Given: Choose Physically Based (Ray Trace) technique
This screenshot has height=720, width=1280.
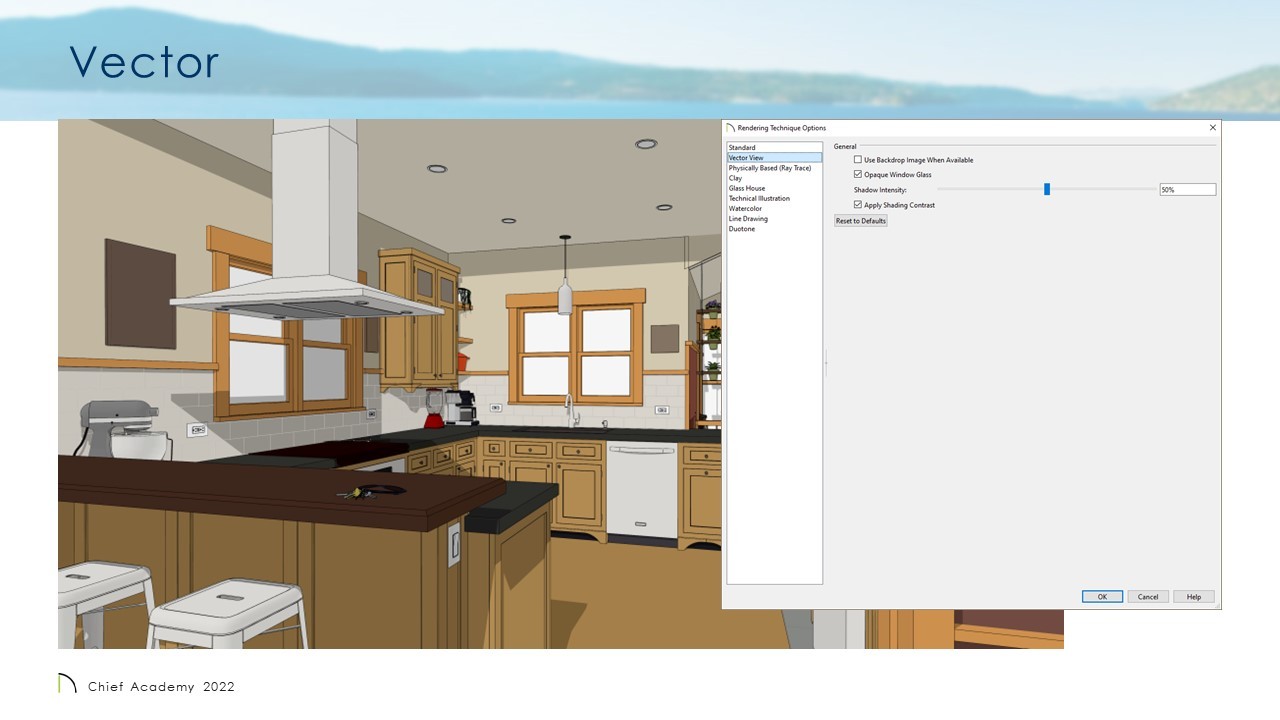Looking at the screenshot, I should (x=769, y=168).
